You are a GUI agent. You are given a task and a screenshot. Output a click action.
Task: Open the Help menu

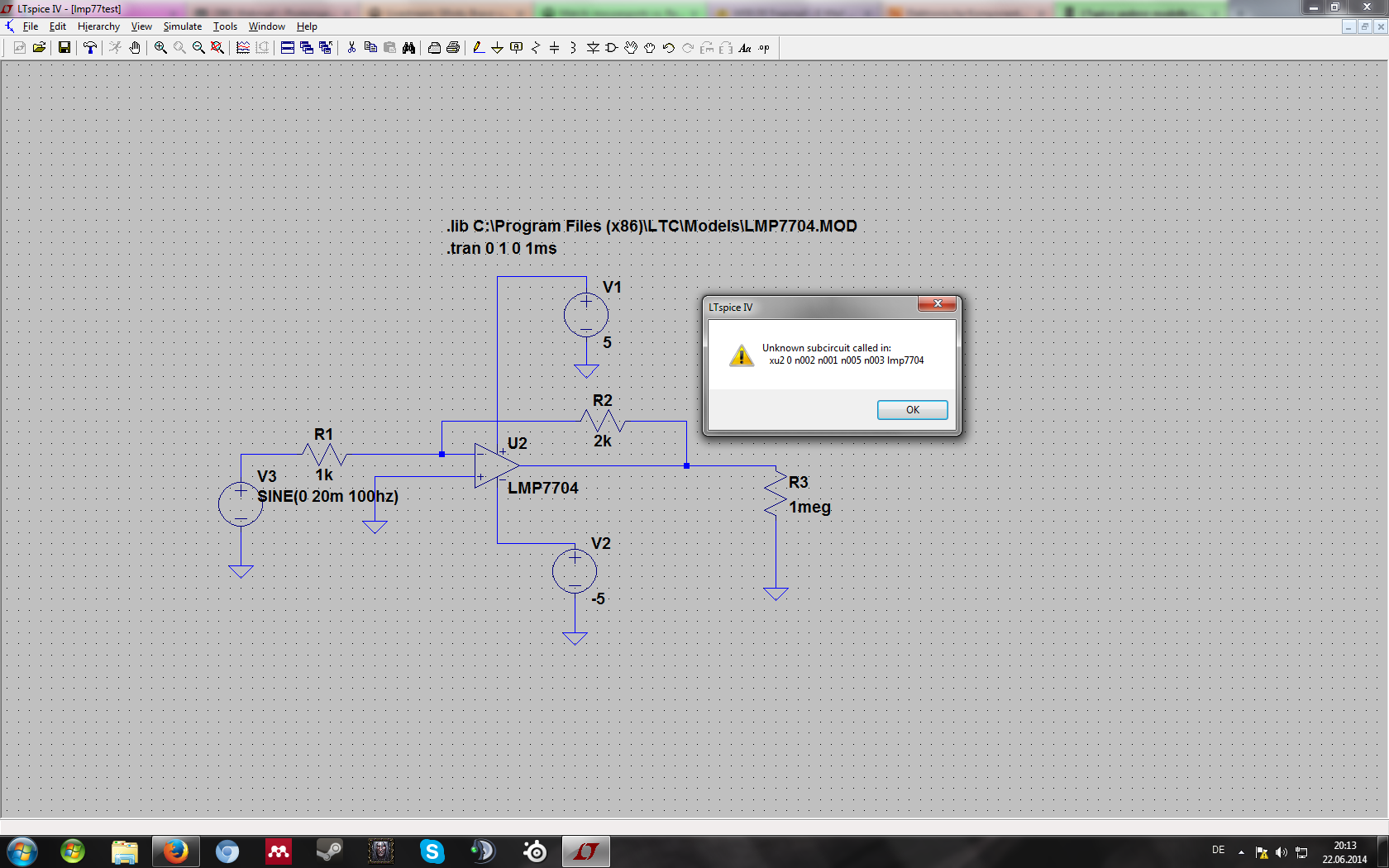coord(307,26)
